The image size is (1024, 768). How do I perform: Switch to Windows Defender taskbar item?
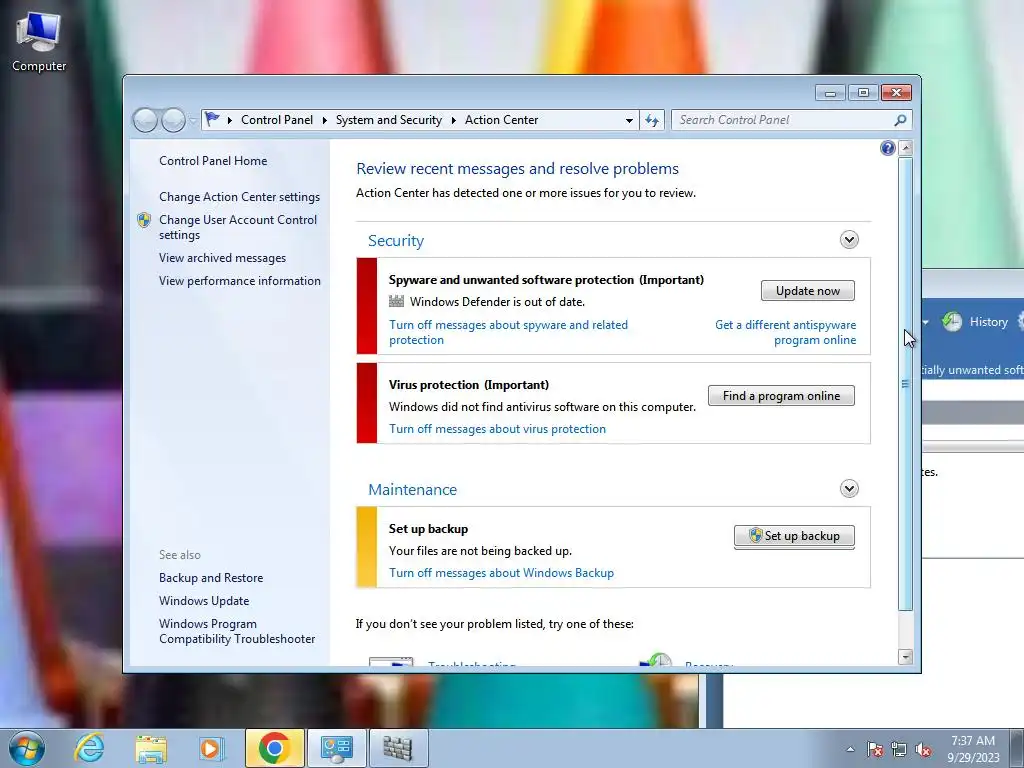pyautogui.click(x=398, y=748)
